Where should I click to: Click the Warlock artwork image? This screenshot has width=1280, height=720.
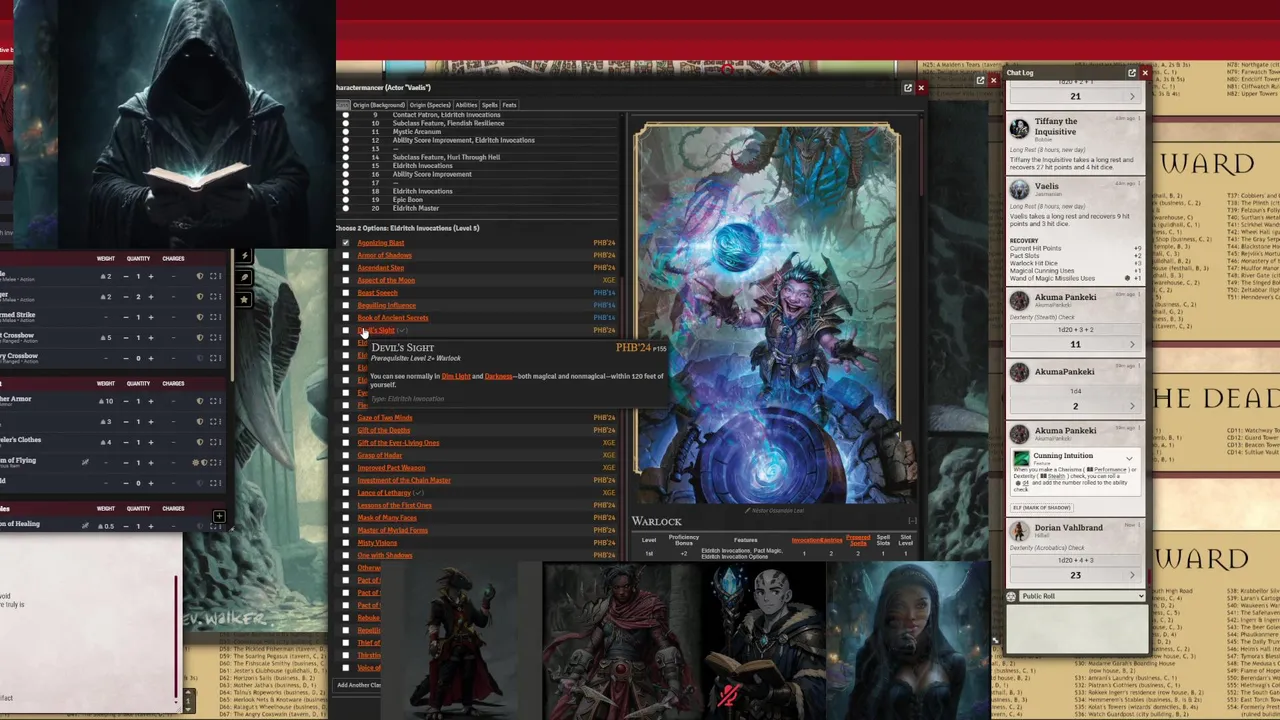point(767,313)
